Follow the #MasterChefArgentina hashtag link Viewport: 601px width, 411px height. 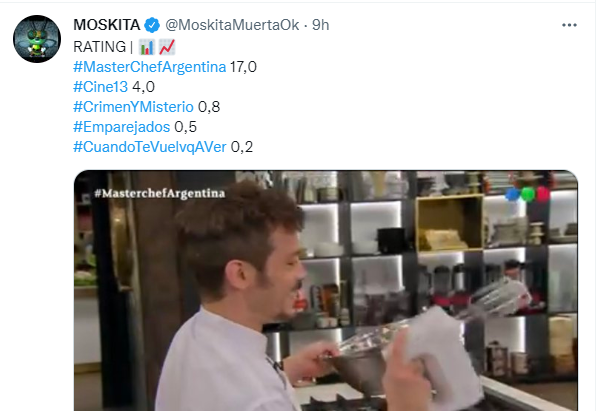click(149, 67)
